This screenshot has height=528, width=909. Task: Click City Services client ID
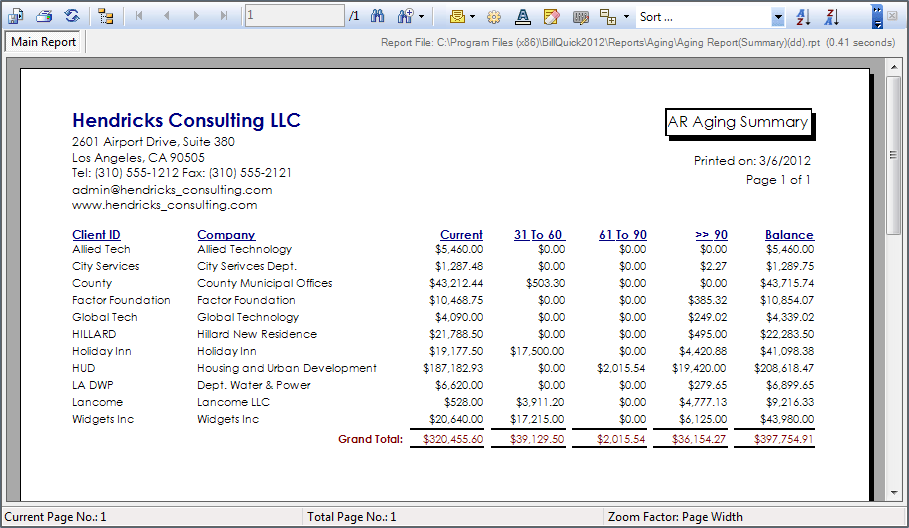pyautogui.click(x=106, y=266)
